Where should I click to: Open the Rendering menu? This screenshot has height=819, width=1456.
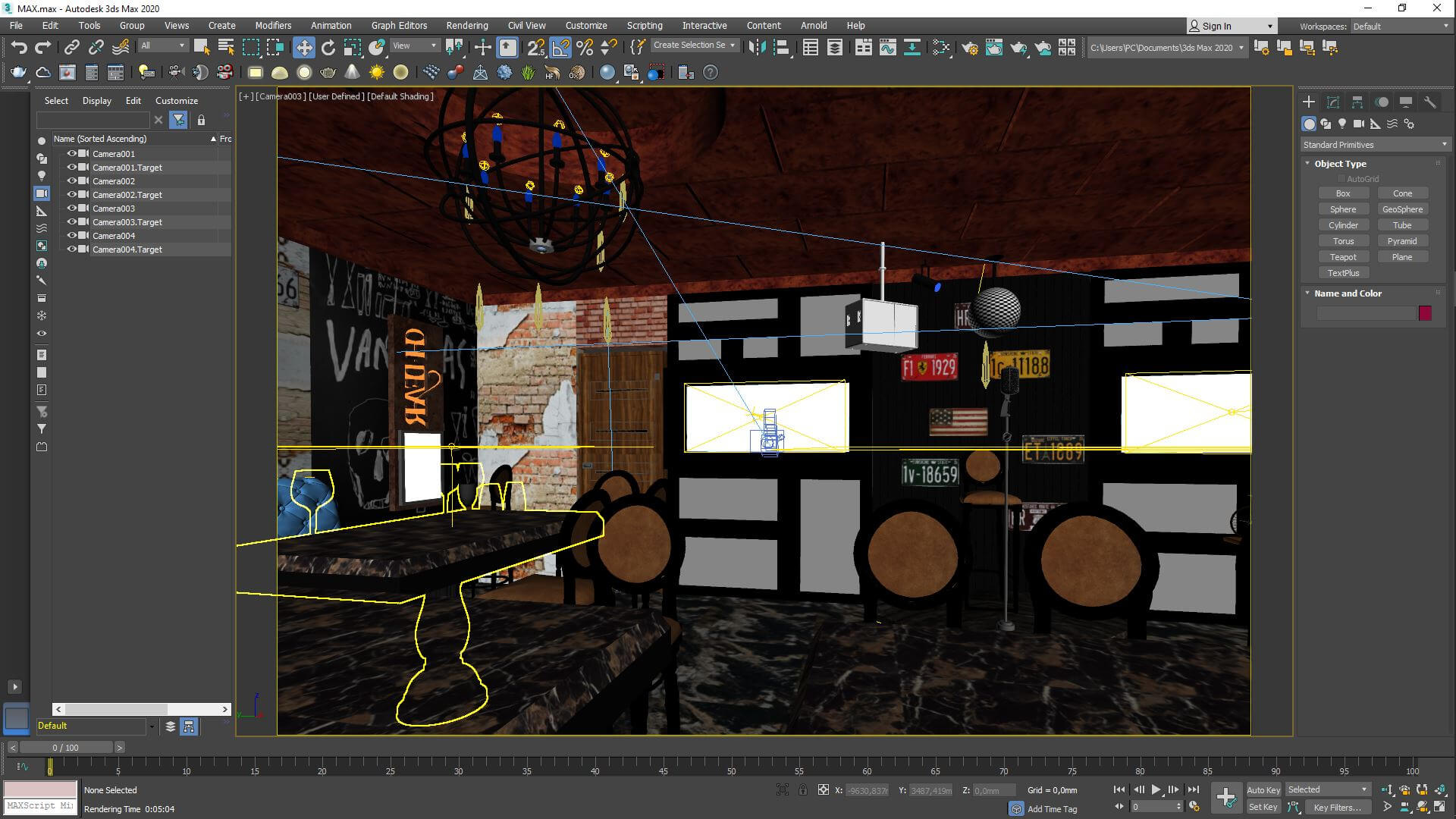(466, 25)
